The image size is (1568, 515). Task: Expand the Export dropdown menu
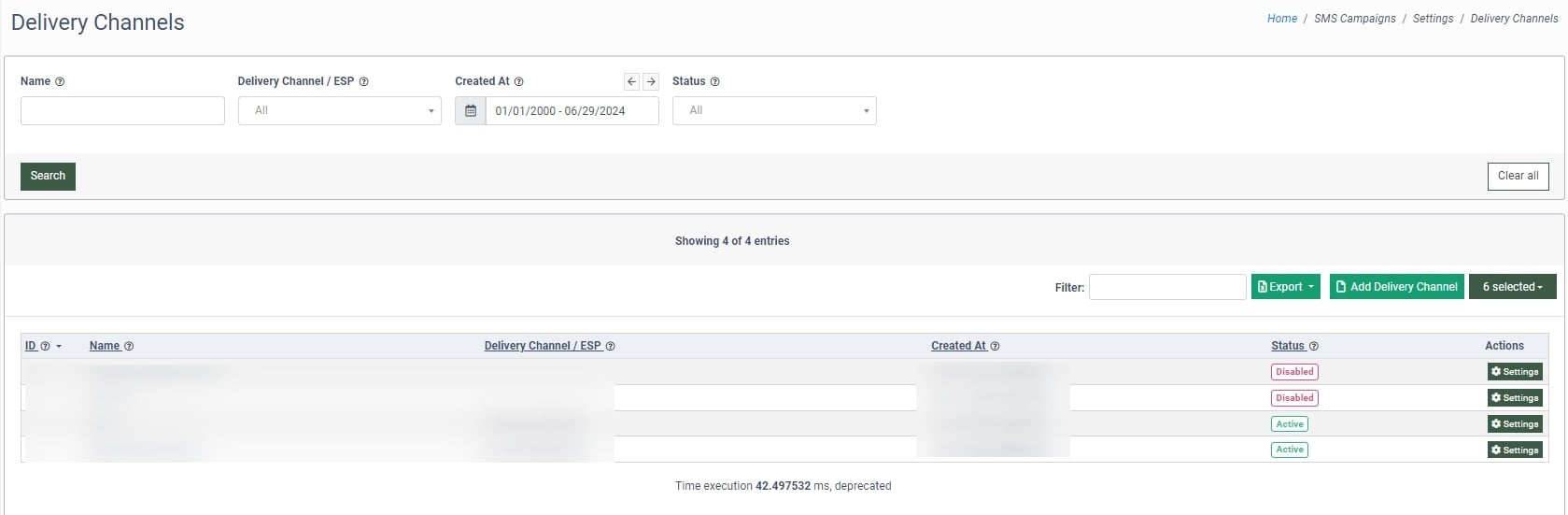[1285, 287]
